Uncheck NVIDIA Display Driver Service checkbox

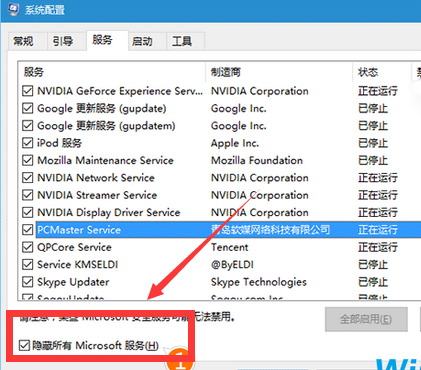click(x=27, y=212)
